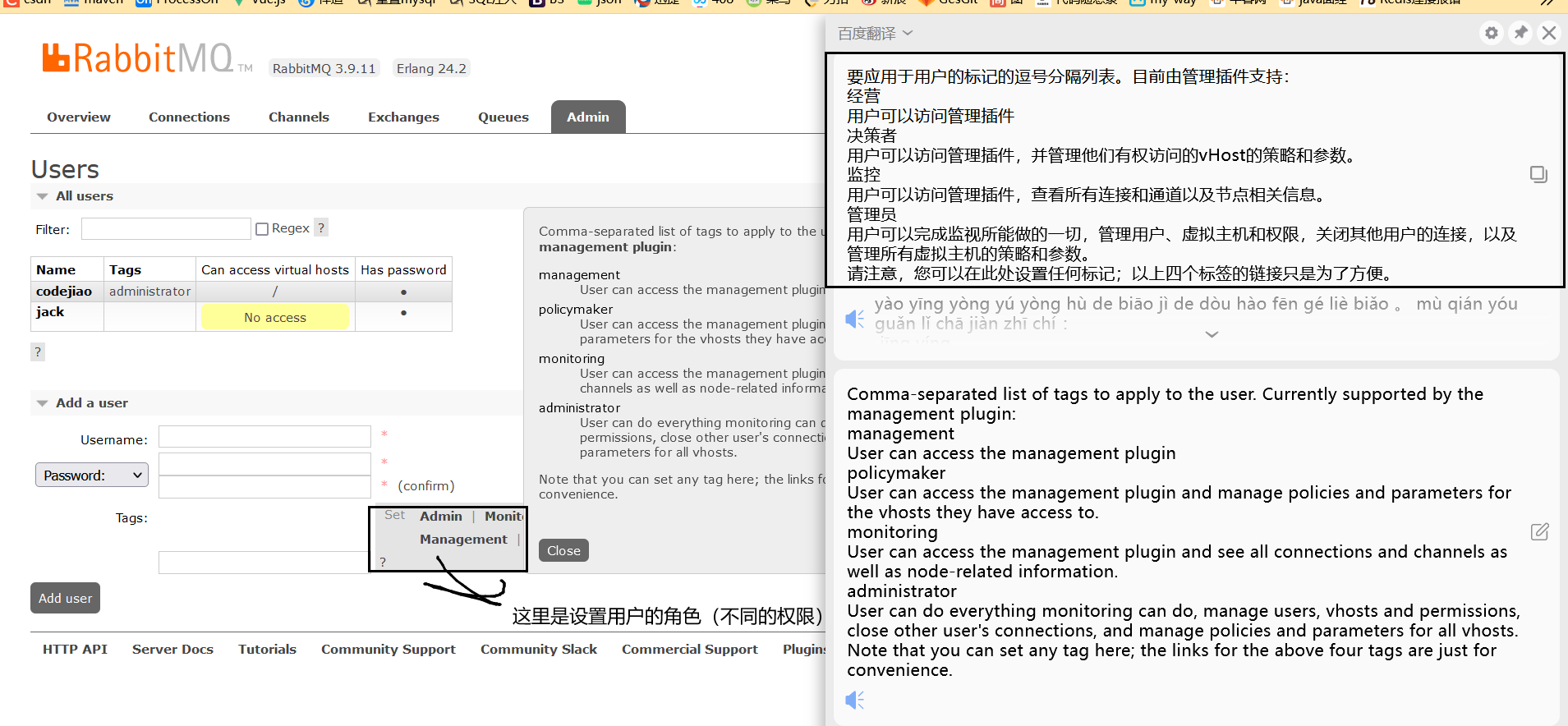Open the Tutorials footer link
The image size is (1568, 726).
click(x=267, y=649)
